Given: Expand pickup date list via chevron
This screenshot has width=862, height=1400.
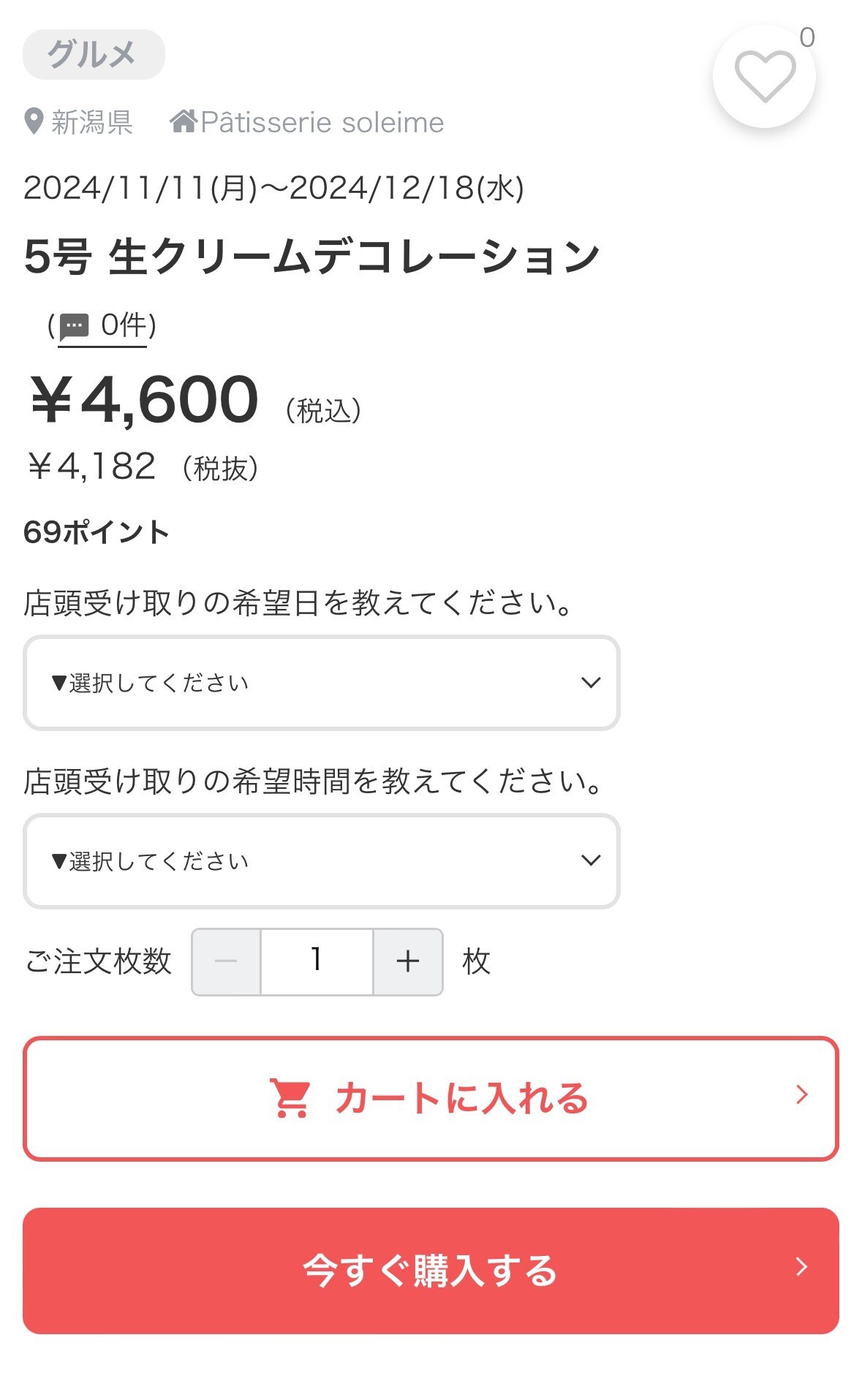Looking at the screenshot, I should [x=591, y=683].
